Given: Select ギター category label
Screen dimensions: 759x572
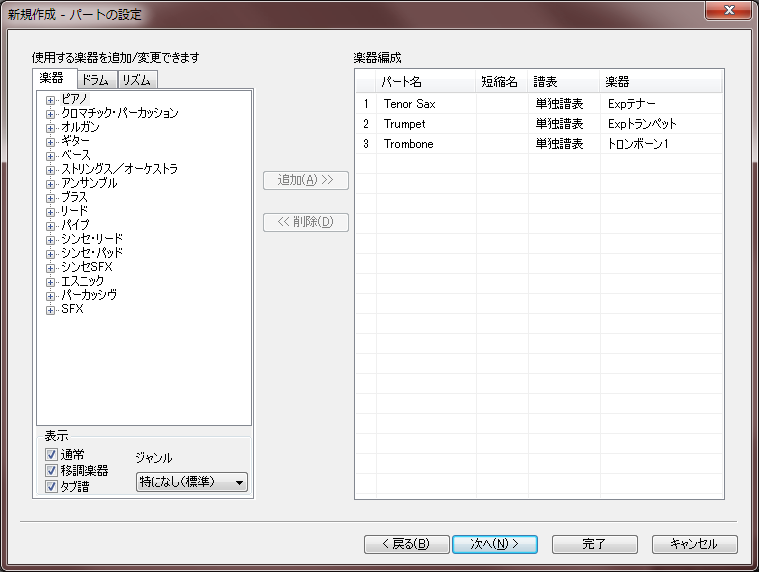Looking at the screenshot, I should (76, 141).
